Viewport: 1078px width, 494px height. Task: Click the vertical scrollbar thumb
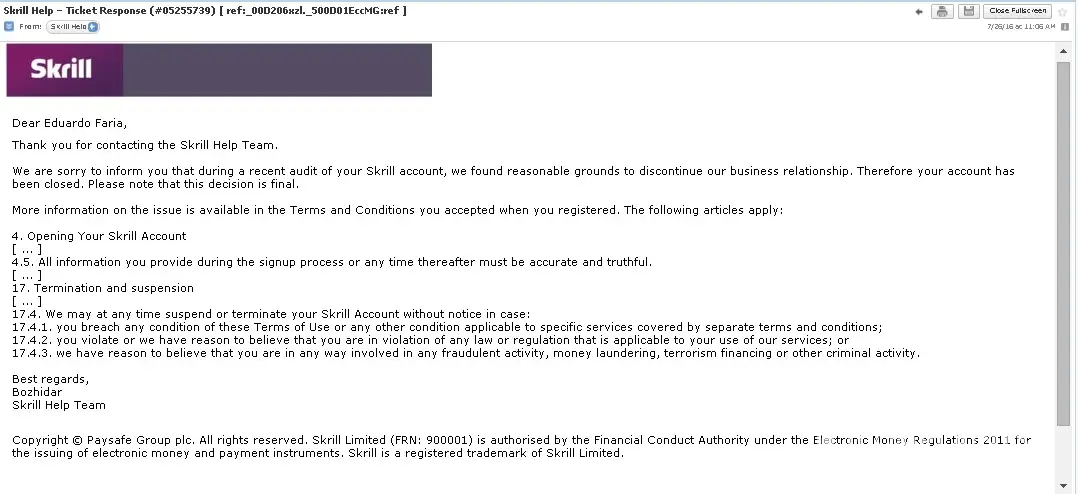(x=1063, y=240)
